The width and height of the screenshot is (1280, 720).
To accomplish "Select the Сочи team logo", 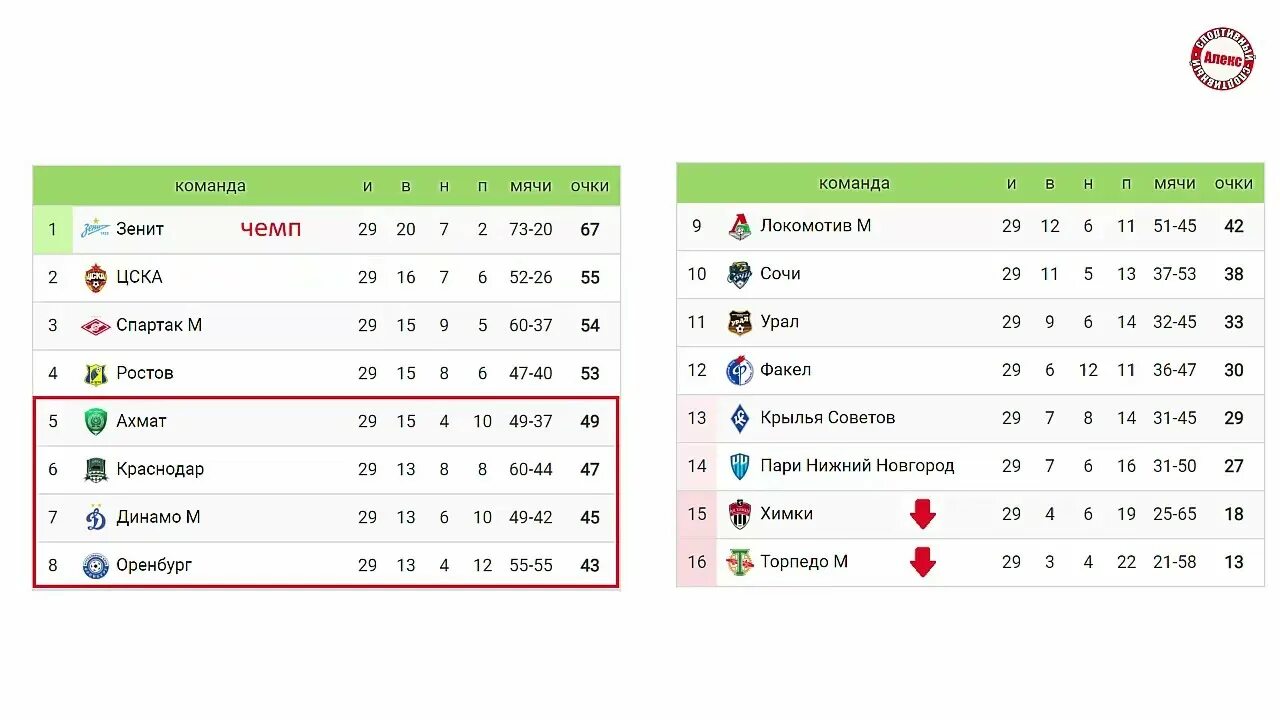I will click(739, 274).
